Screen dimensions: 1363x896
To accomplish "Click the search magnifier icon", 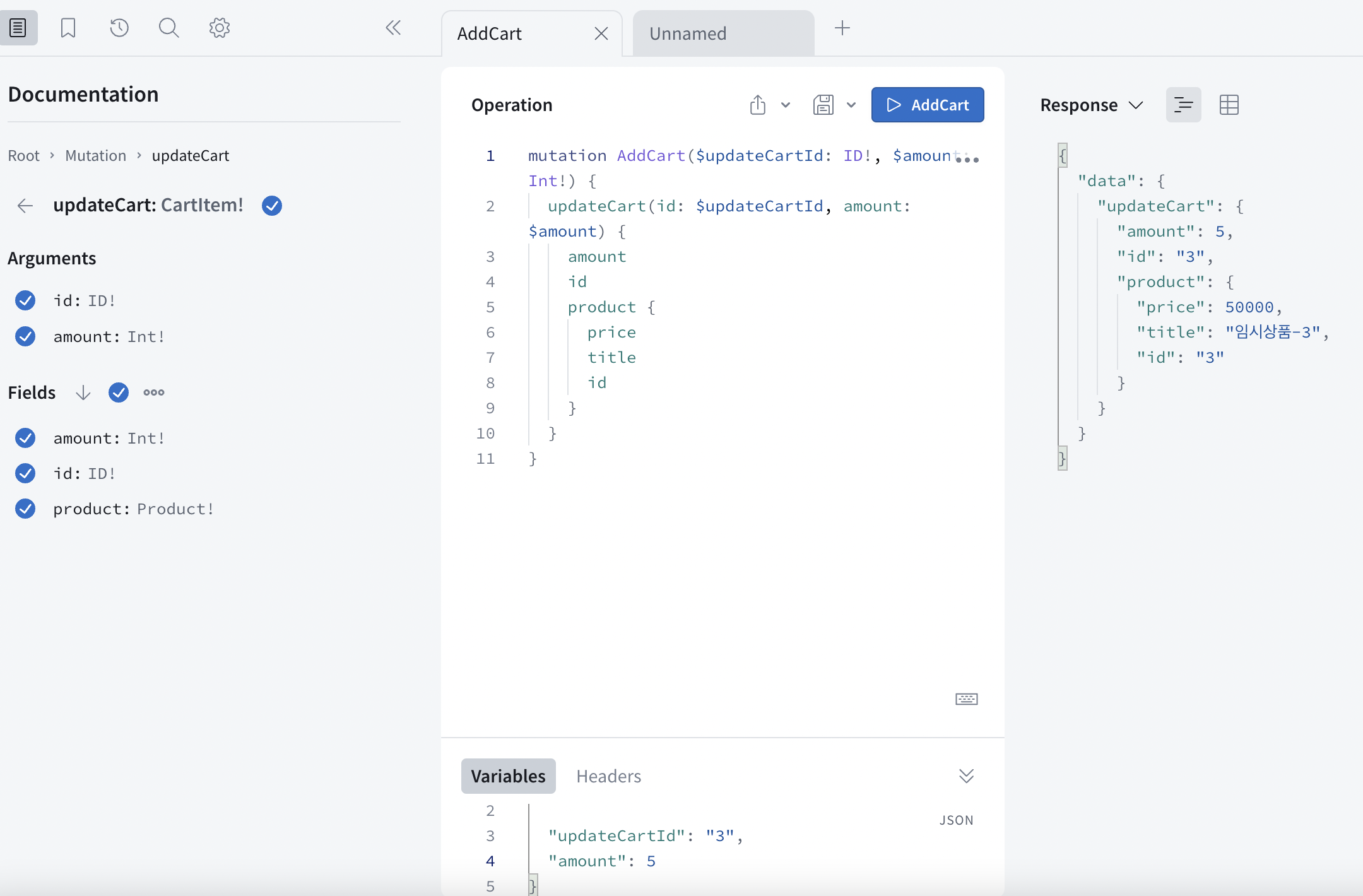I will point(168,28).
